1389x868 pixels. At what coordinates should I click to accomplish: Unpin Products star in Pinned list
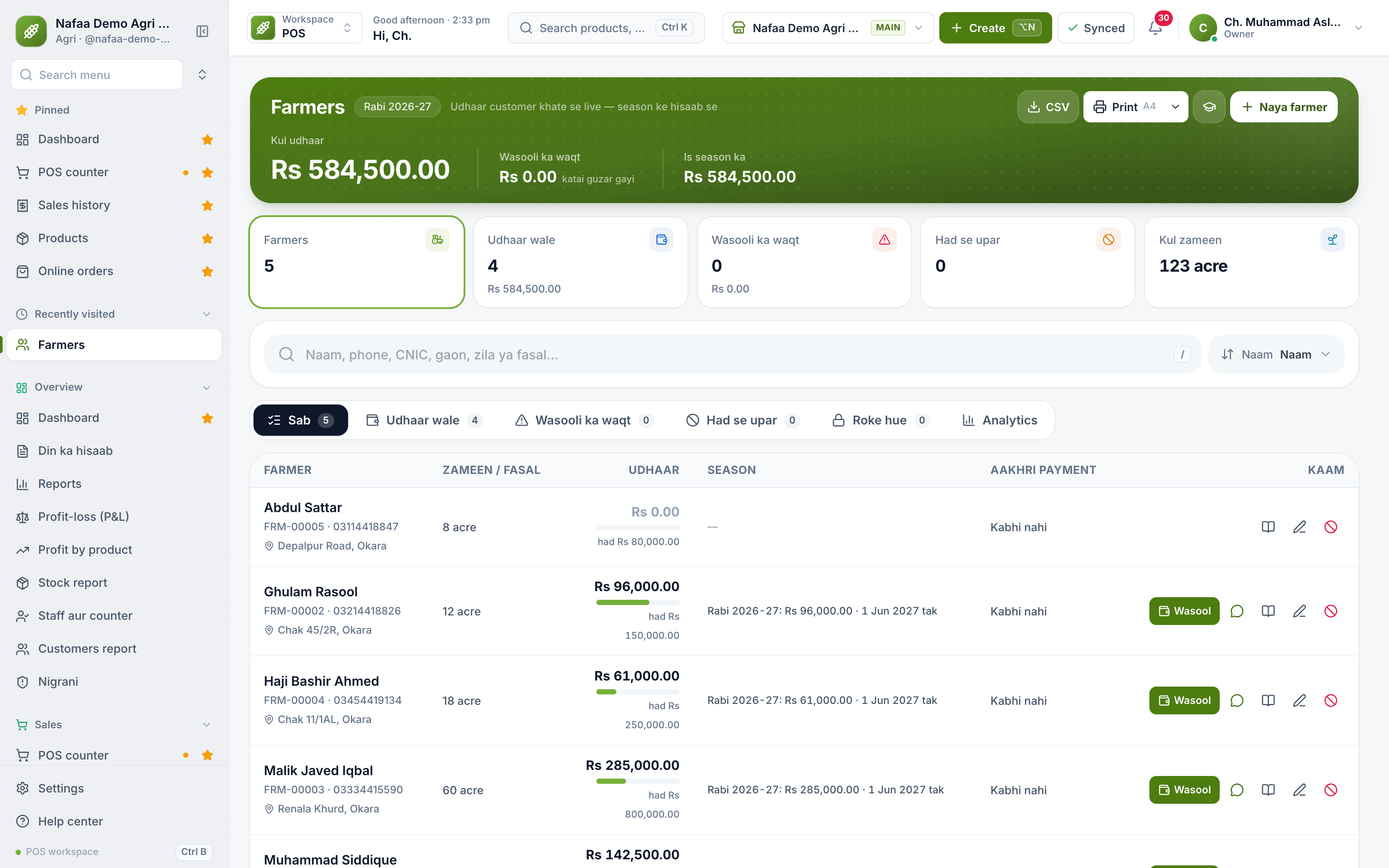click(207, 238)
